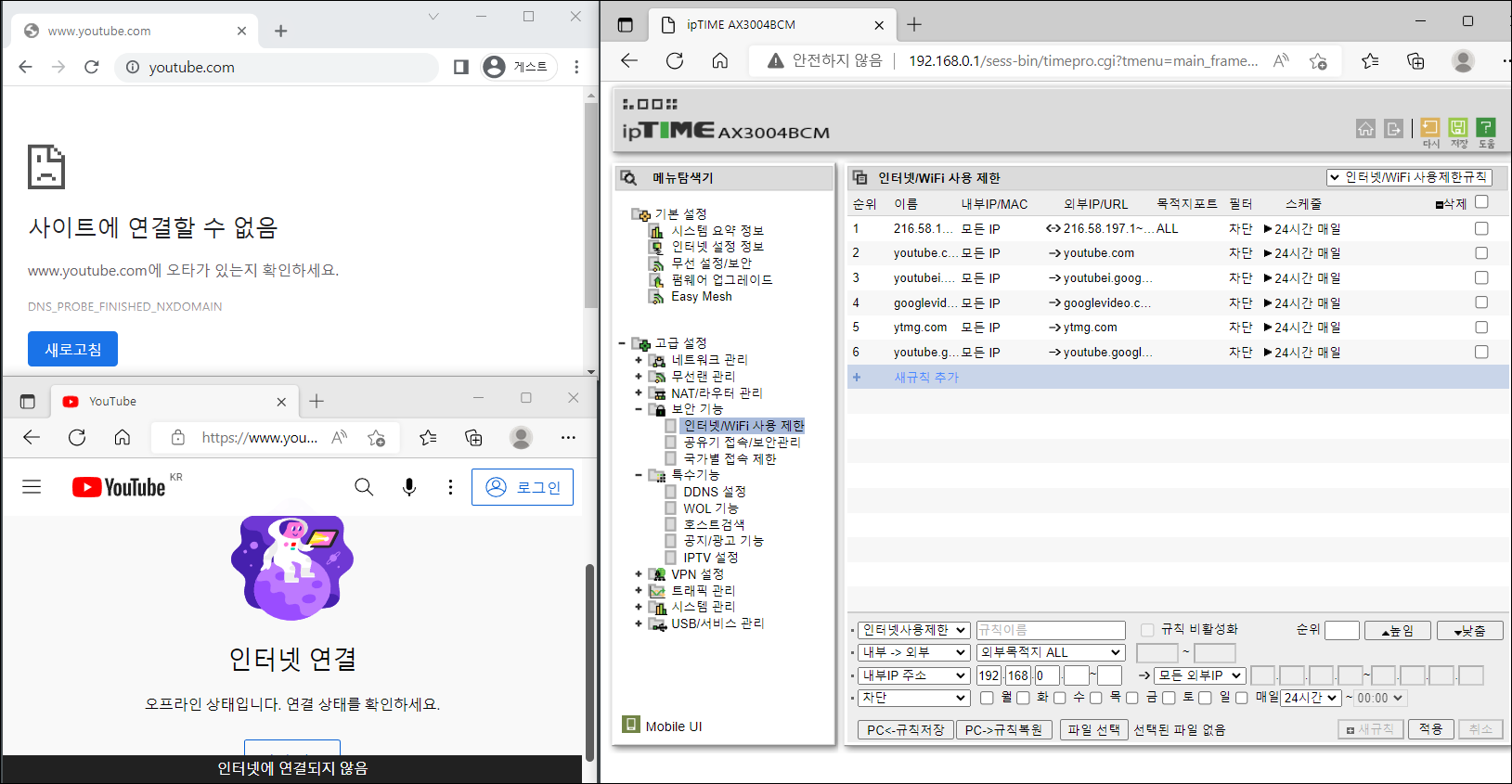Click the 새로고침 button on Chrome error page

[x=72, y=349]
